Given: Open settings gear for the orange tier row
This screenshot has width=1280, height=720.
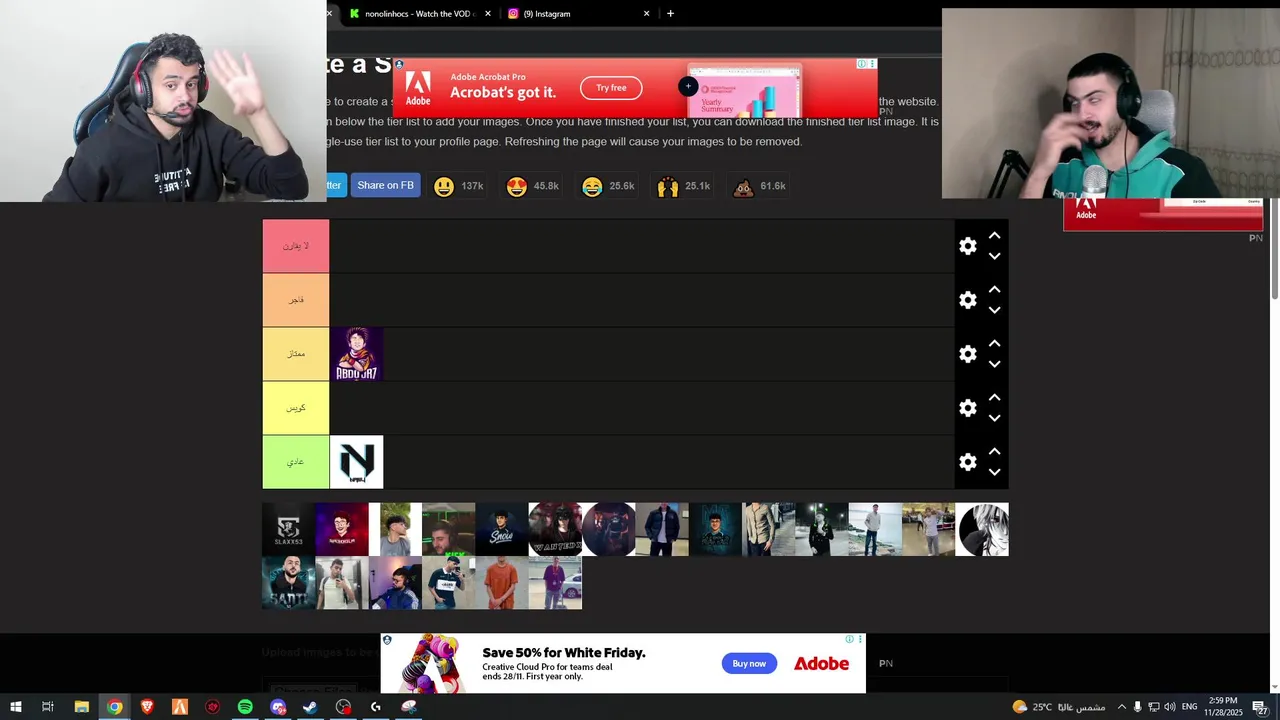Looking at the screenshot, I should coord(968,300).
